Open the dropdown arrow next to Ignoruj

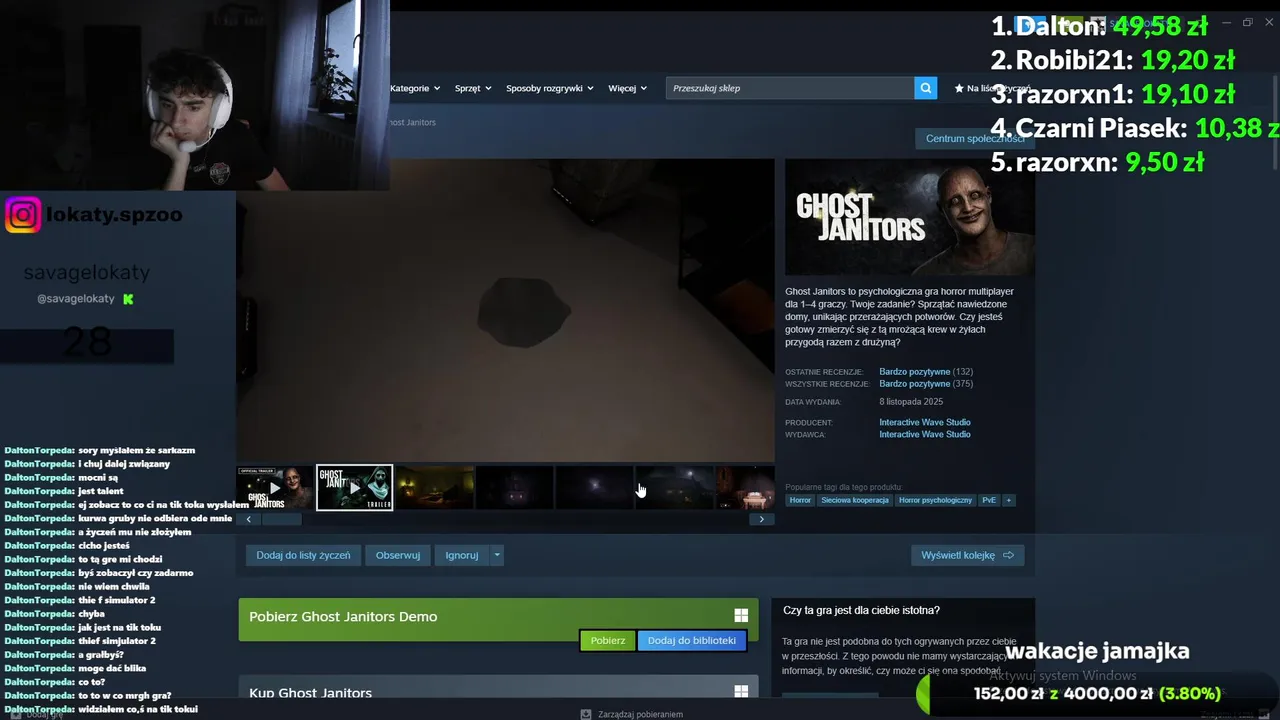pos(497,555)
